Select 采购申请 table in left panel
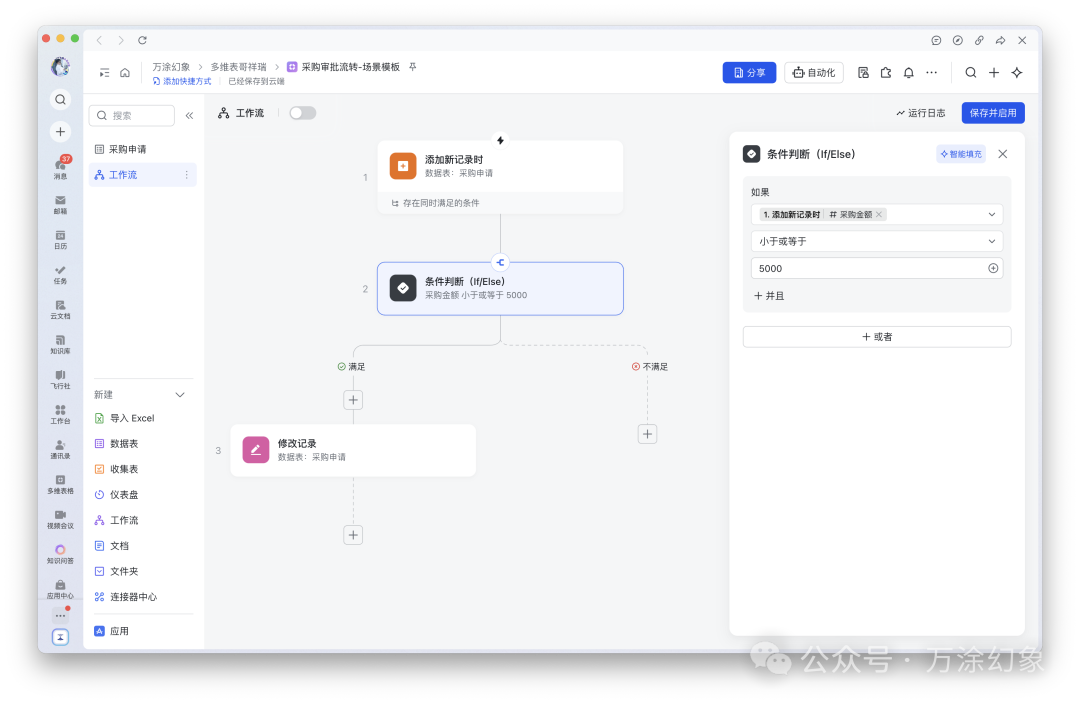Image resolution: width=1080 pixels, height=703 pixels. point(143,149)
